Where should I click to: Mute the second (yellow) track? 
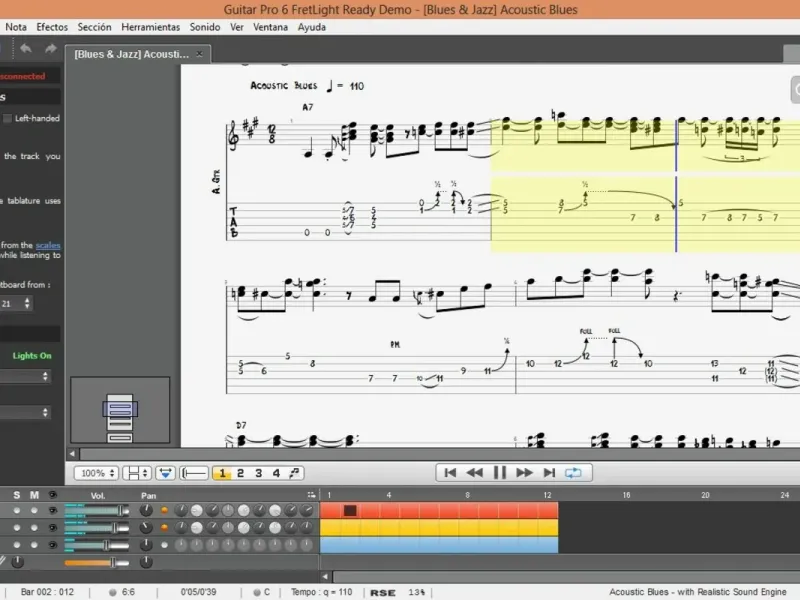(x=34, y=528)
